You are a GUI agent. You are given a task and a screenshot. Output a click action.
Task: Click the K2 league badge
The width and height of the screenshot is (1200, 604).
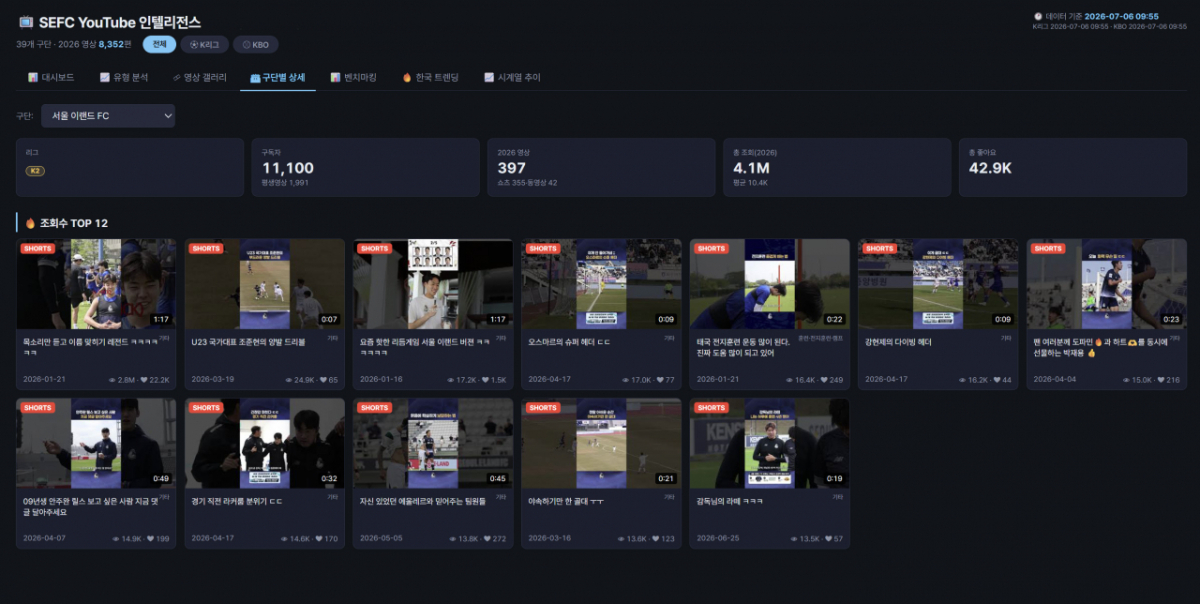point(35,171)
